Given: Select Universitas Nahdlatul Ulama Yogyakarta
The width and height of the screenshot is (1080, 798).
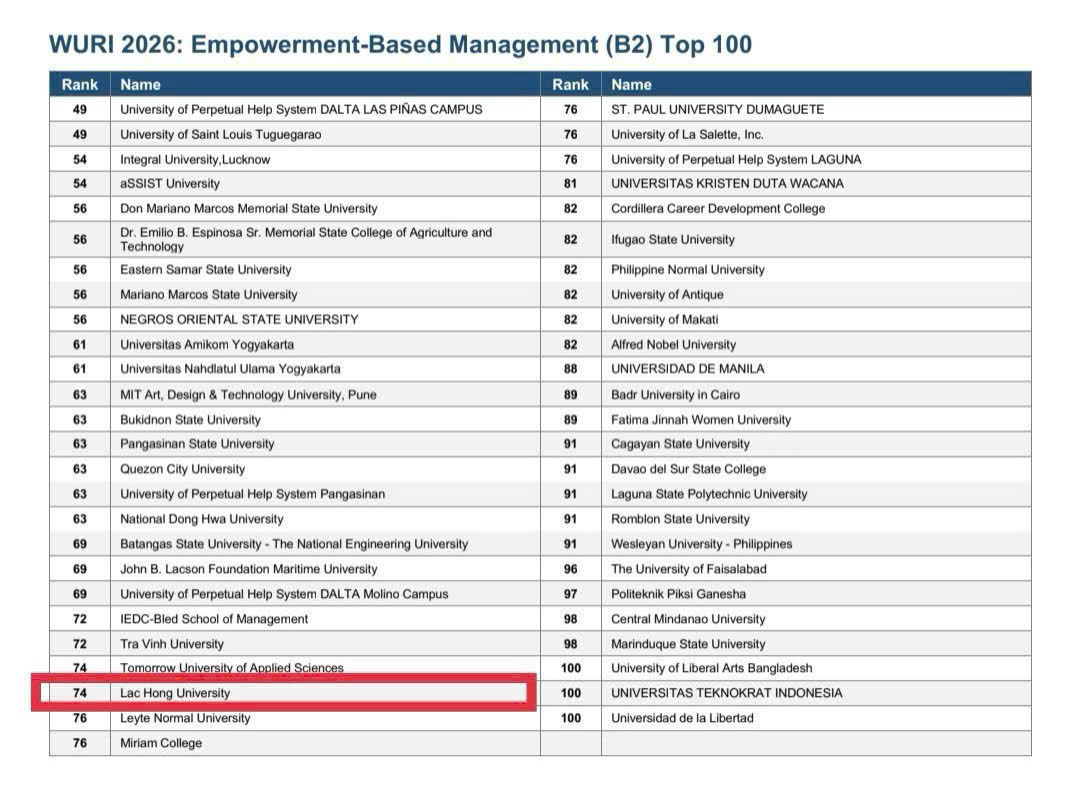Looking at the screenshot, I should pos(230,369).
